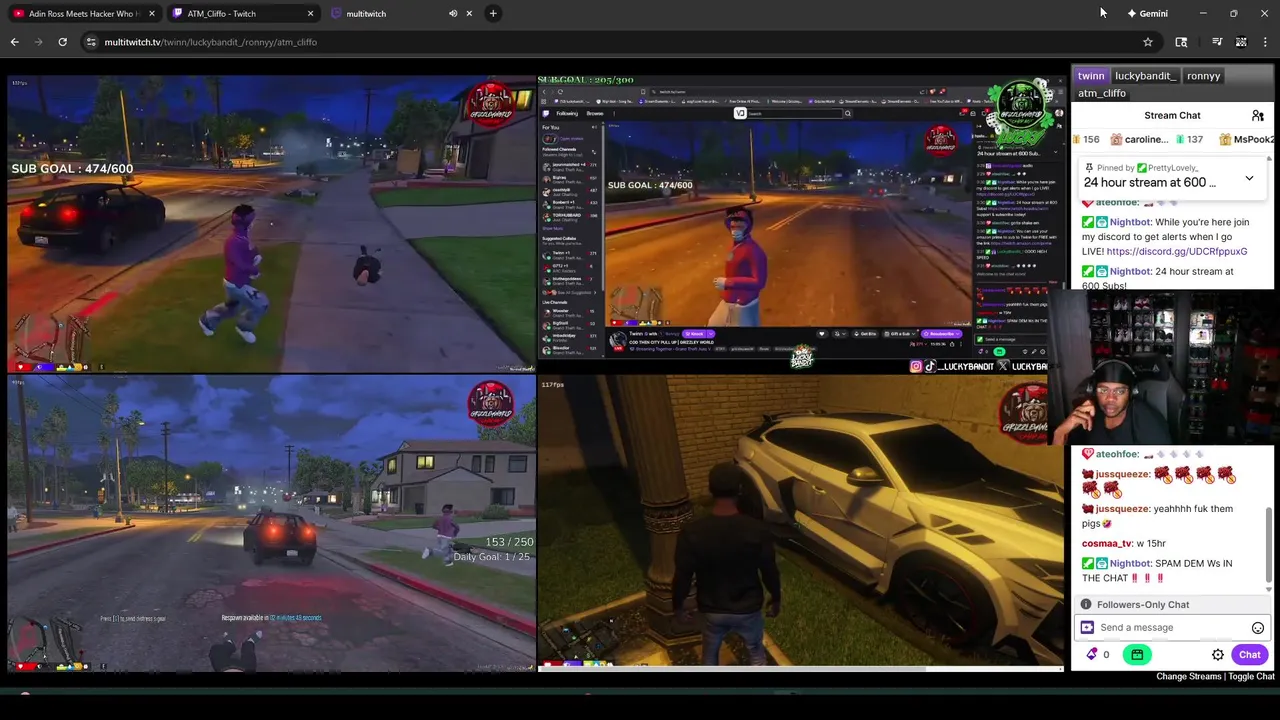Click the Power-ups icon inside message box

click(1087, 628)
